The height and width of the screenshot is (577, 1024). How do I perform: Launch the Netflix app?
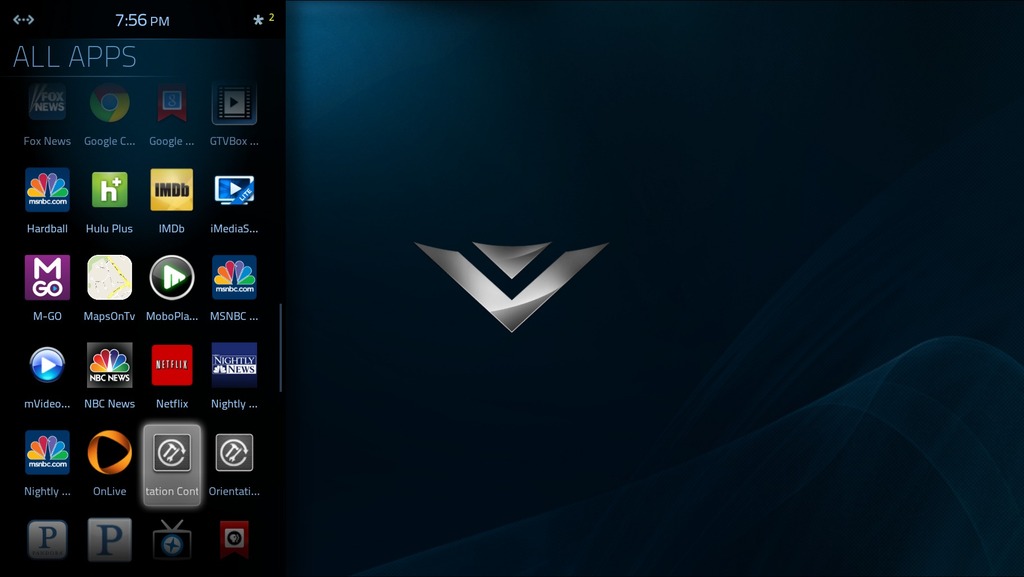(x=172, y=365)
